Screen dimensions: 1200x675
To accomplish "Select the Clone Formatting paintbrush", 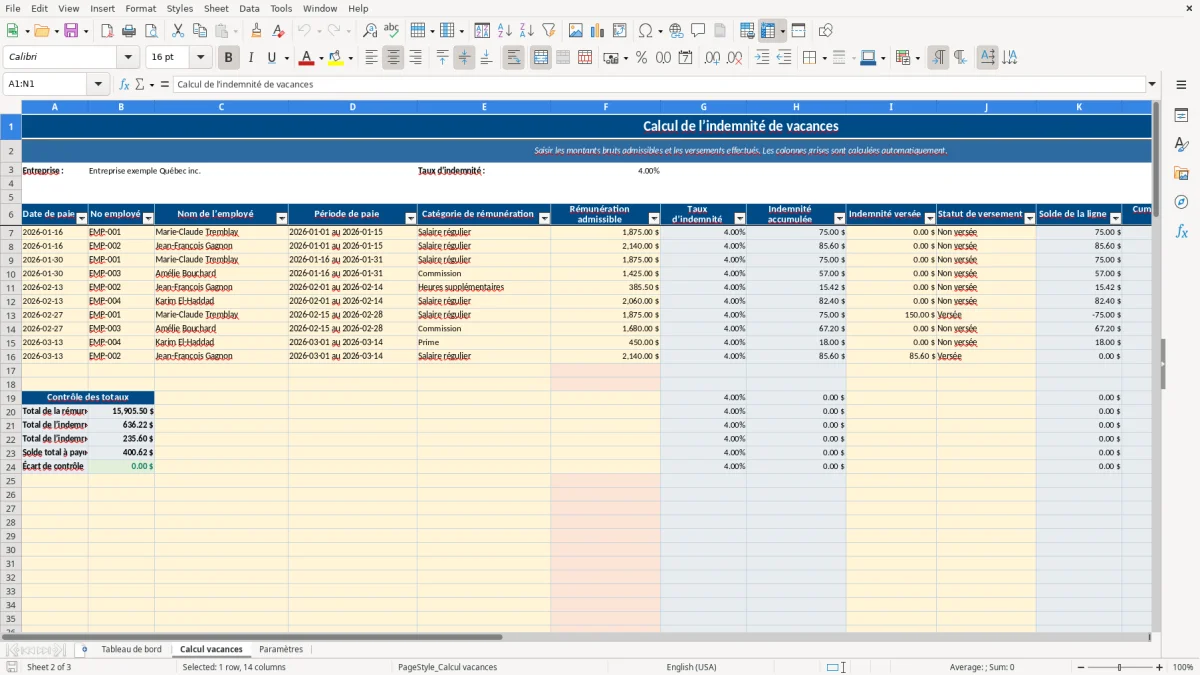I will pyautogui.click(x=257, y=31).
